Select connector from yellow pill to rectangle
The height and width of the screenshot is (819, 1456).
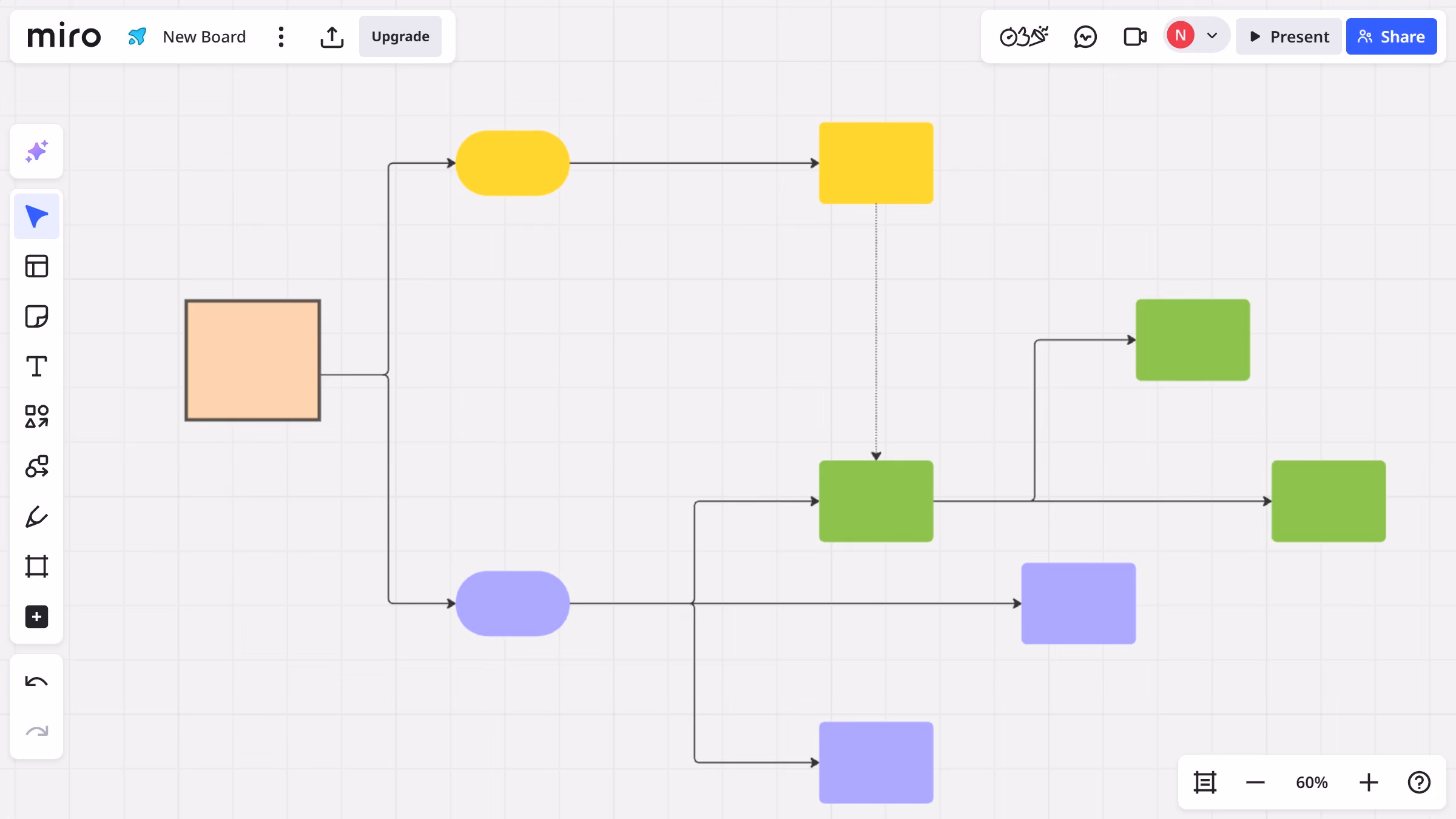(694, 163)
